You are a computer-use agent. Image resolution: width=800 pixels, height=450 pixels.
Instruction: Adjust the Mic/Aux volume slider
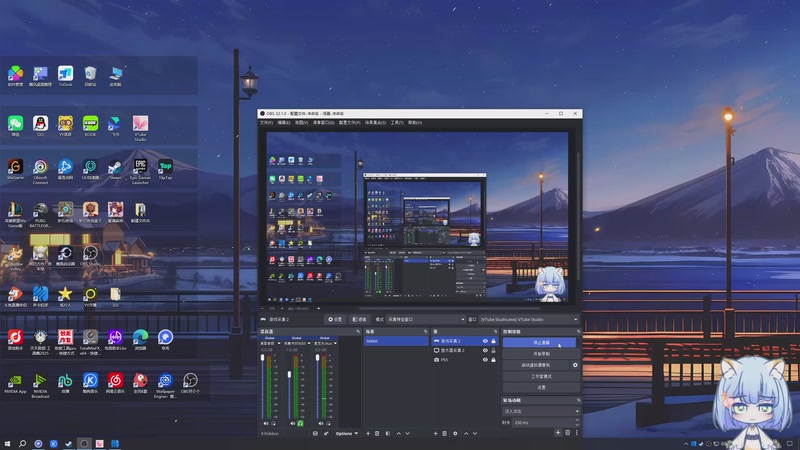tap(317, 388)
